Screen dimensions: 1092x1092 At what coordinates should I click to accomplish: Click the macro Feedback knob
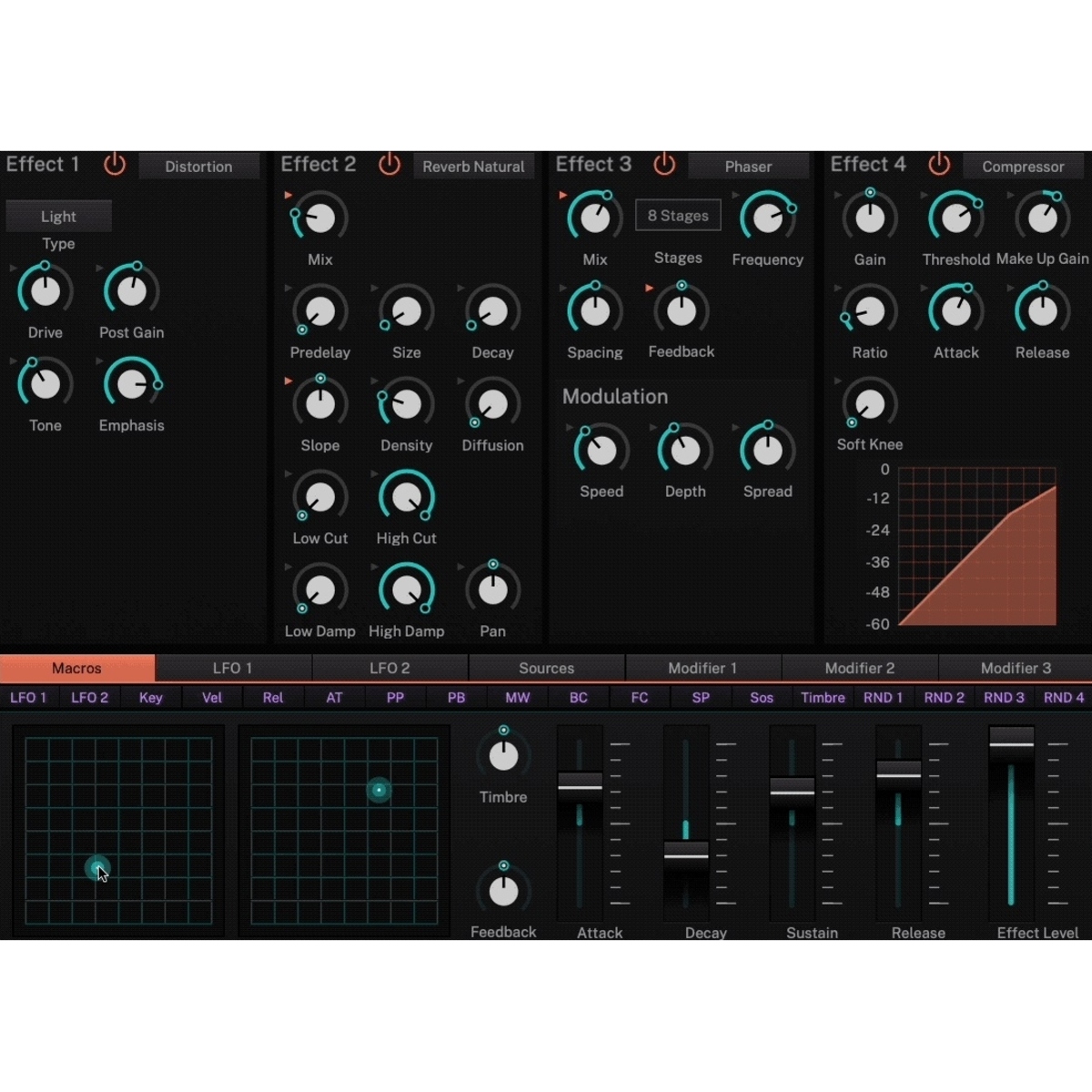[x=503, y=891]
